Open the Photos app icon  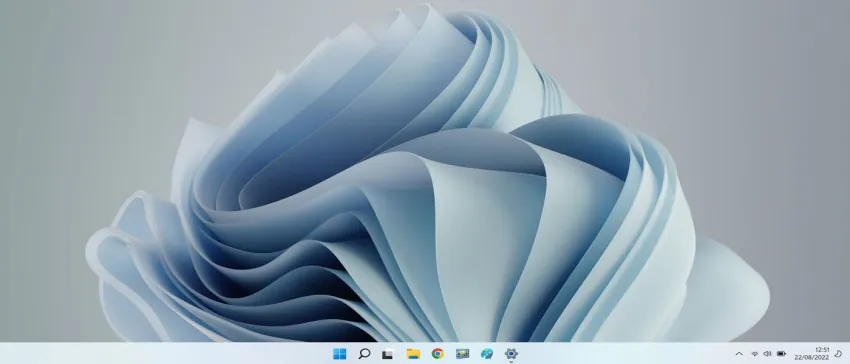[x=462, y=354]
